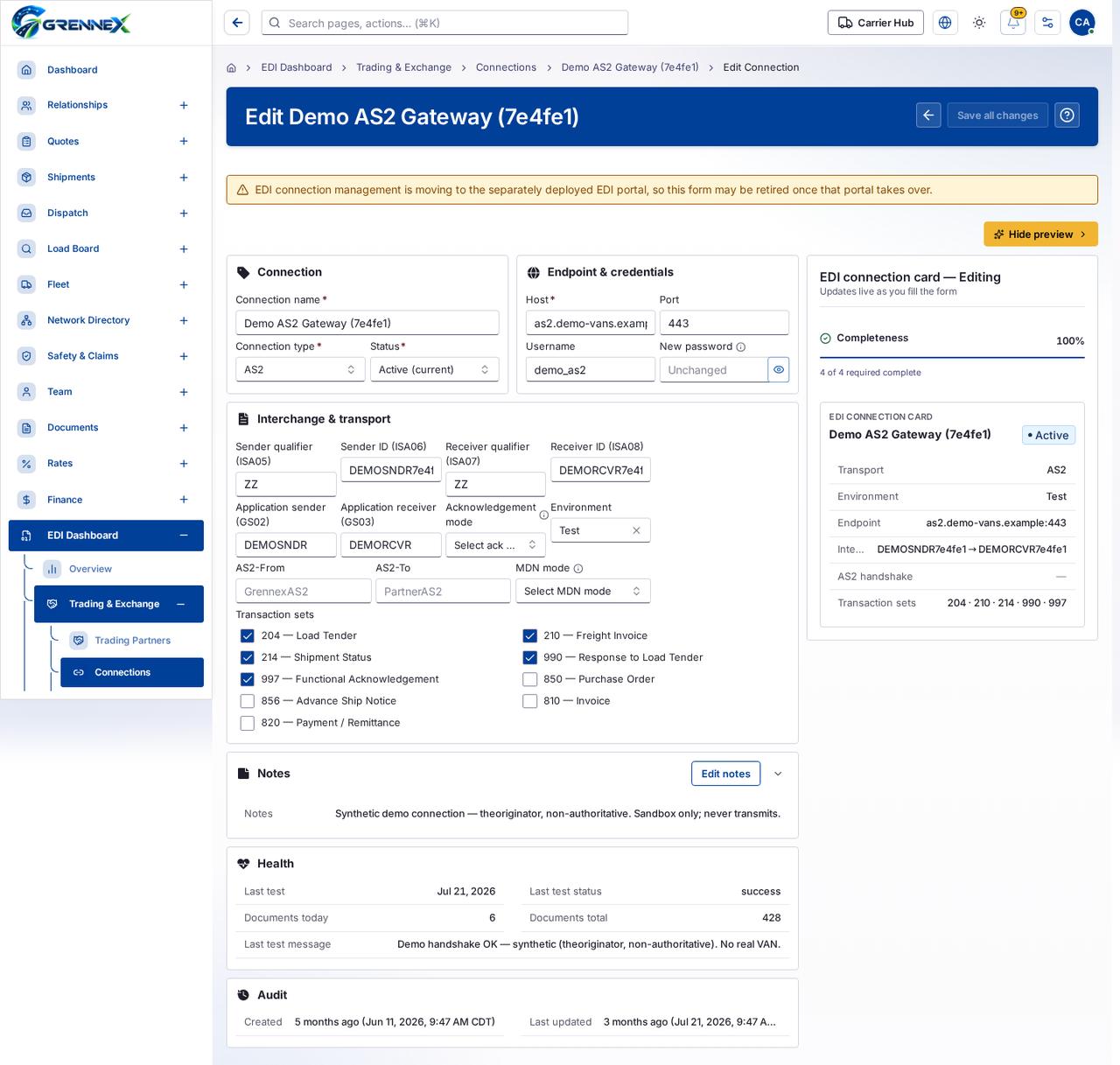Check 820 — Payment / Remittance

point(248,723)
